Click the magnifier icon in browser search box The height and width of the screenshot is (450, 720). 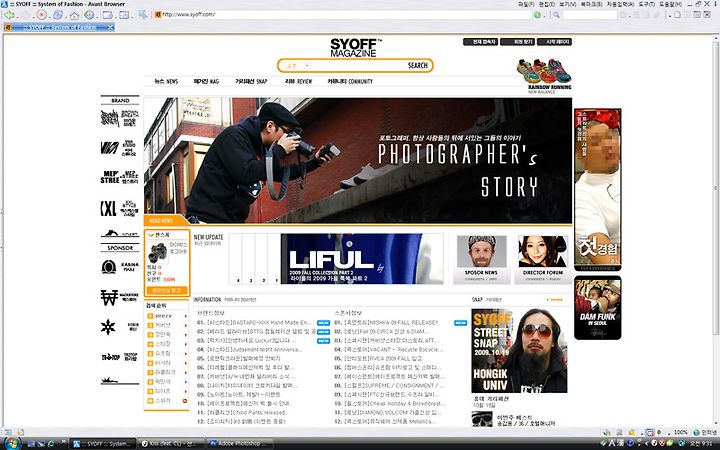(x=557, y=15)
